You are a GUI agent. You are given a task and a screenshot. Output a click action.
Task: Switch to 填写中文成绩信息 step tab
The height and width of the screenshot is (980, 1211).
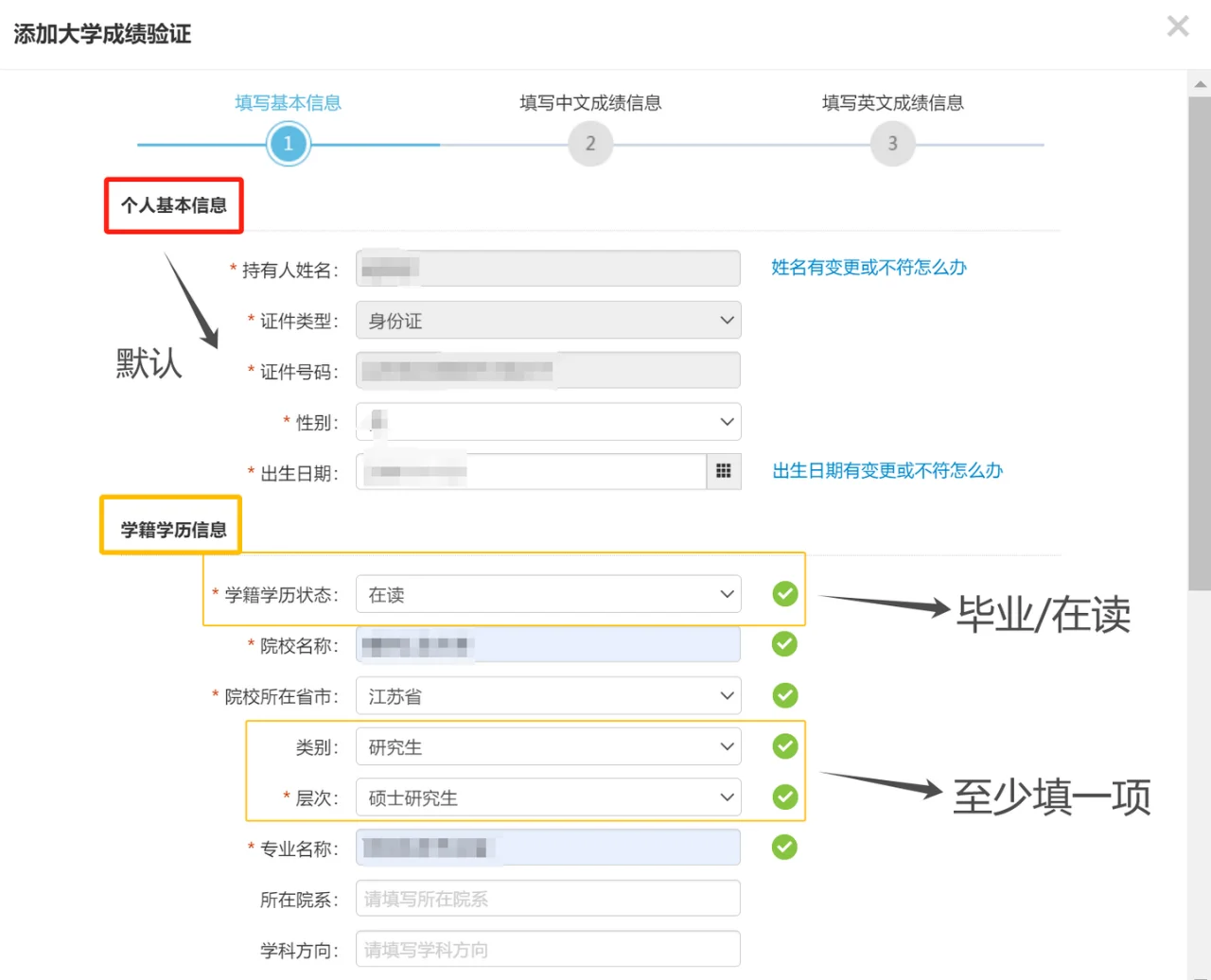pos(590,103)
